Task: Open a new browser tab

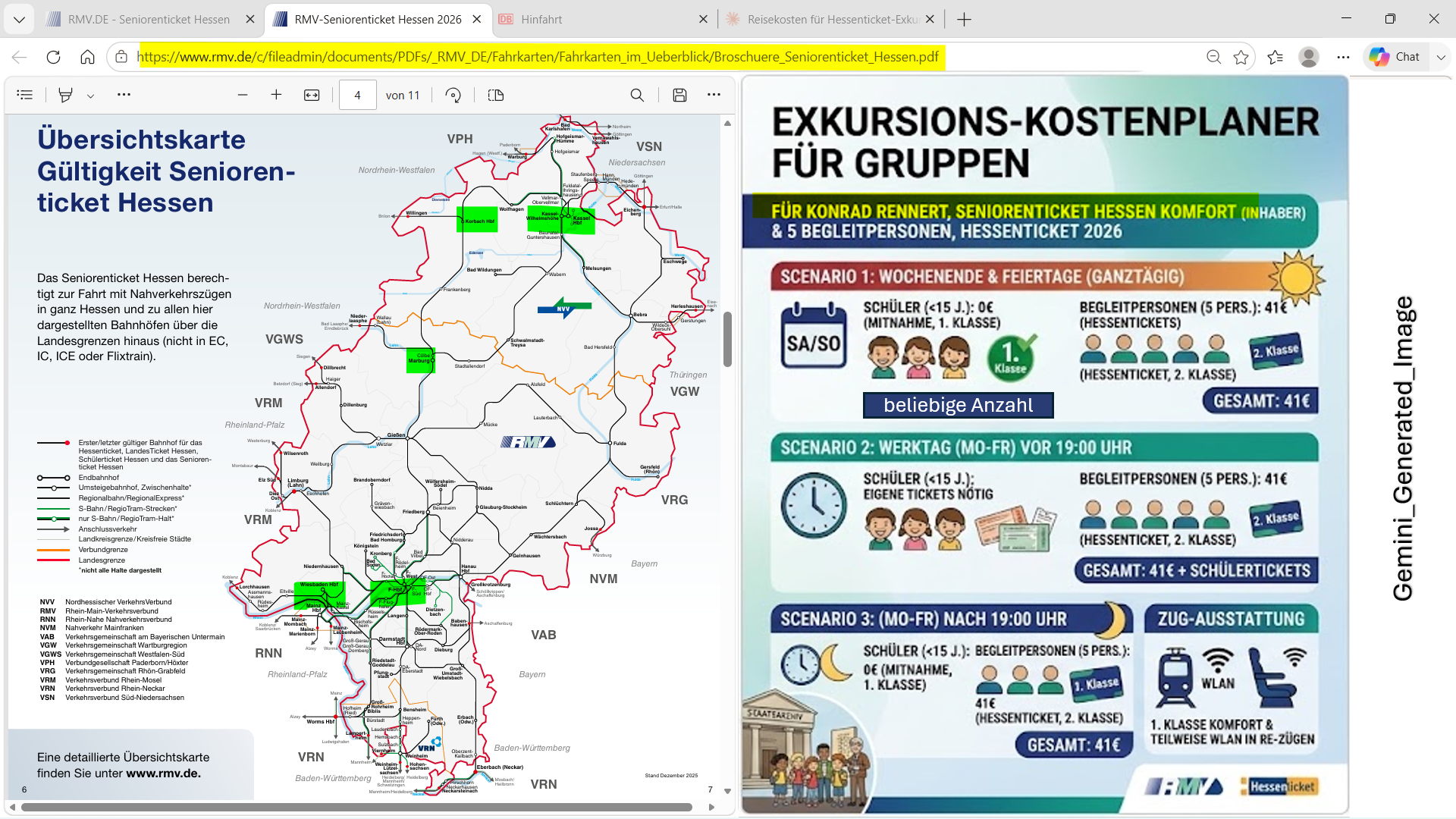Action: tap(964, 20)
